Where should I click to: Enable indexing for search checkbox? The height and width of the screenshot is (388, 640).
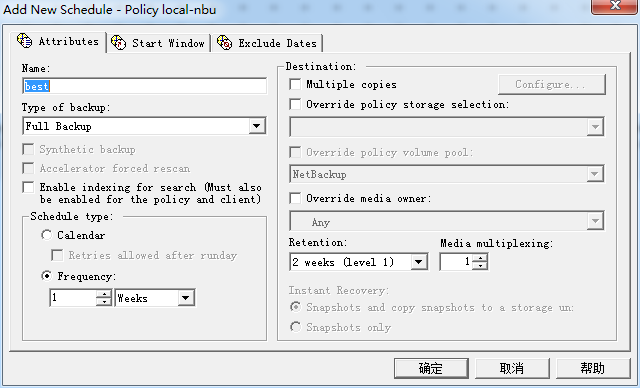28,187
